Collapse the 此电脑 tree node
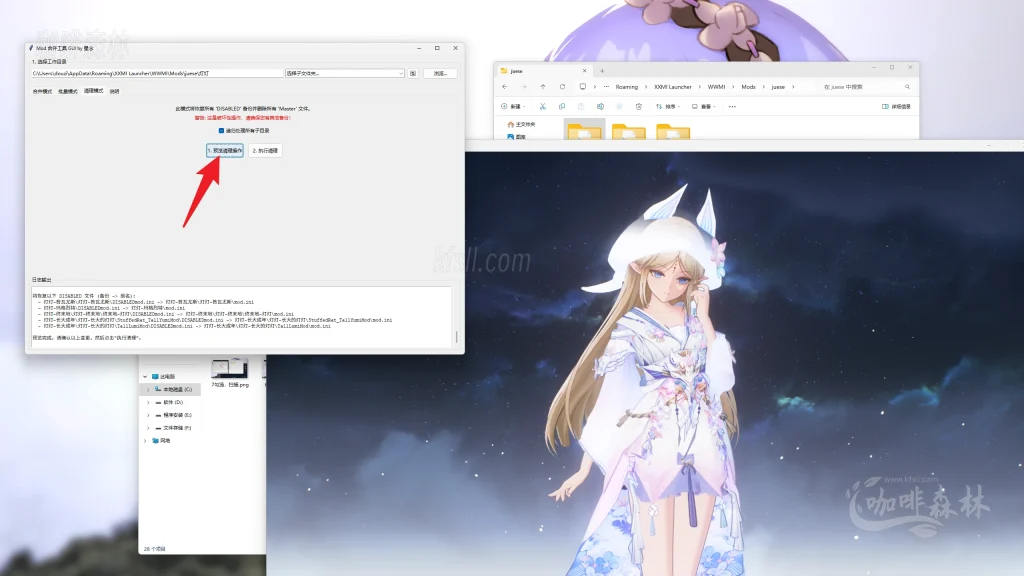 (143, 376)
